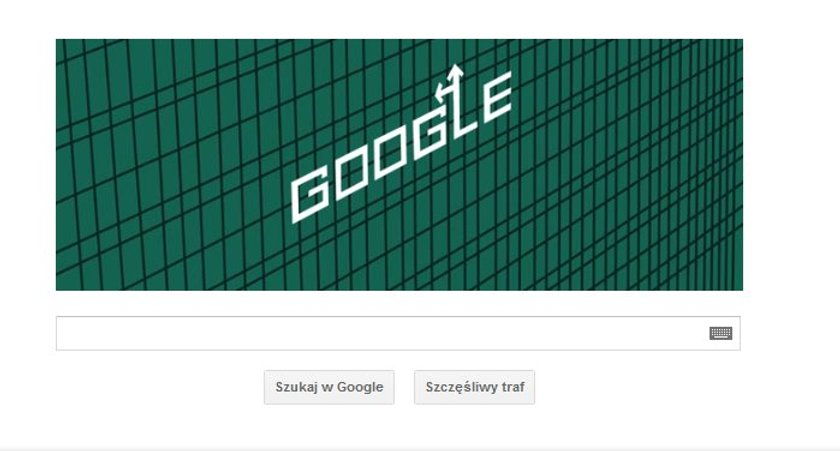The width and height of the screenshot is (840, 451).
Task: Click the Szczęśliwy traf button
Action: click(x=474, y=387)
